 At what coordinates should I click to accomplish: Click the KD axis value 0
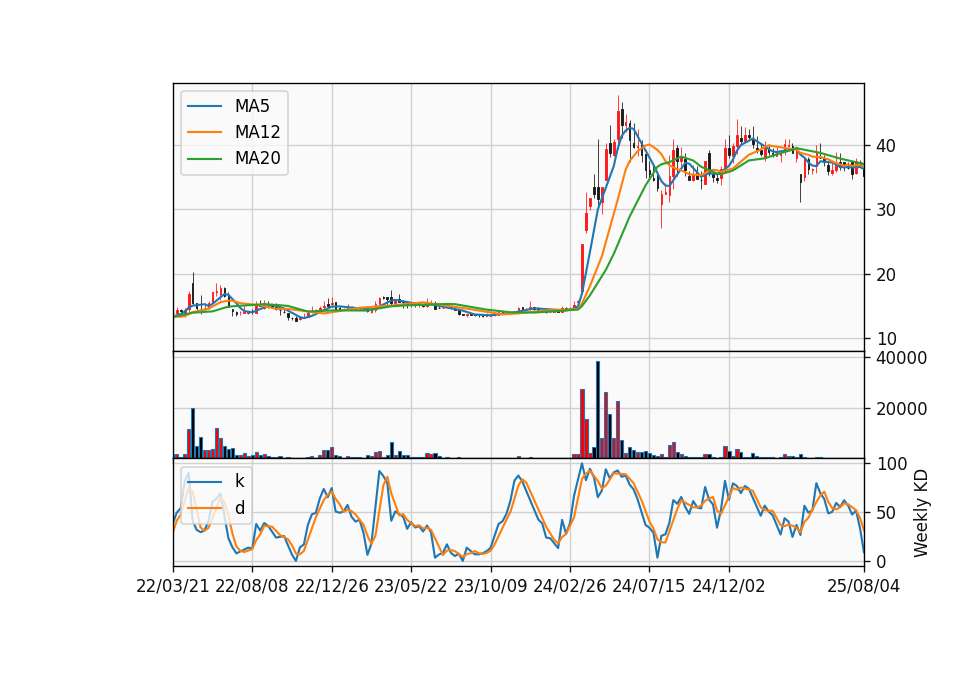click(880, 561)
